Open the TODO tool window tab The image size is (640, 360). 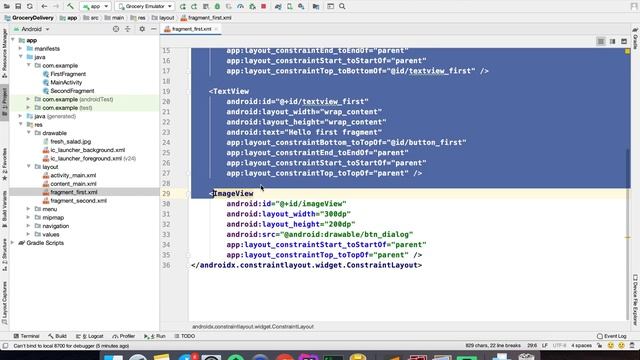[185, 336]
